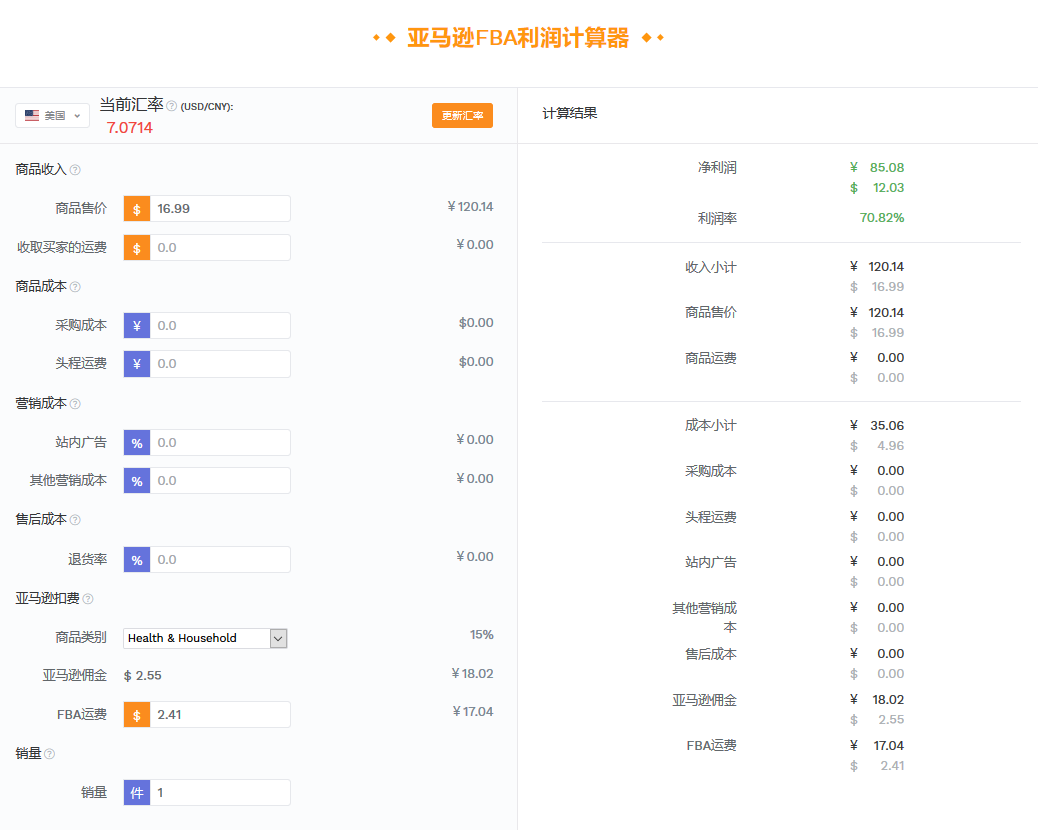Click help icon beside 商品成本
Viewport: 1038px width, 830px height.
click(x=75, y=287)
